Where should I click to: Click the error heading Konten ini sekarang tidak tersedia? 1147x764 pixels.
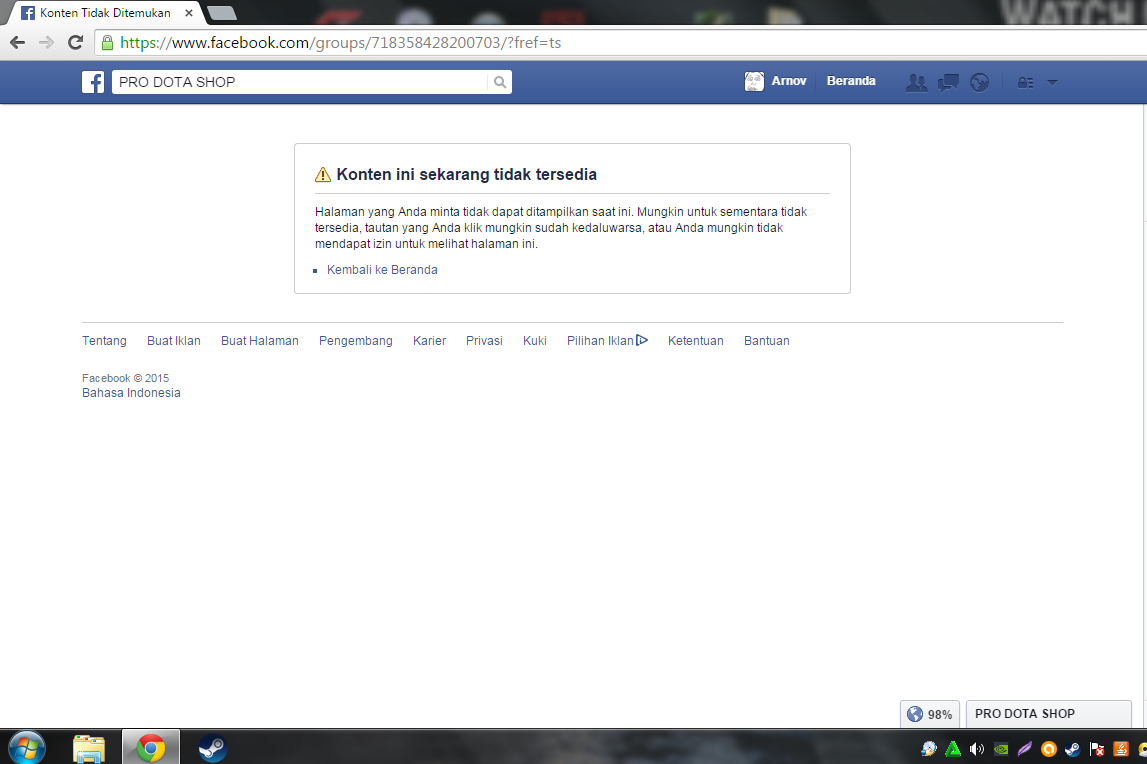[467, 174]
